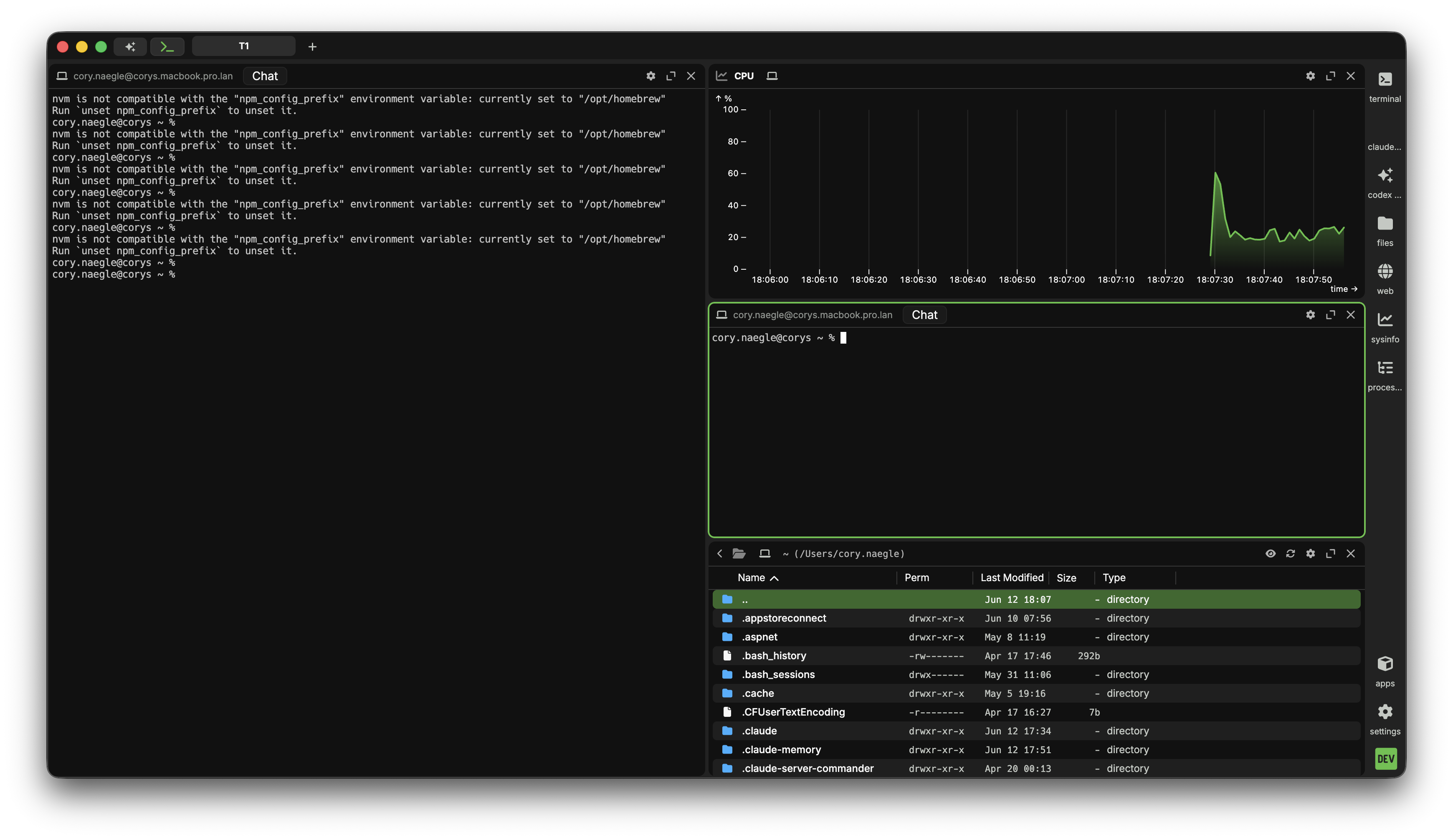Viewport: 1453px width, 840px height.
Task: Open the web widget from sidebar
Action: point(1385,279)
